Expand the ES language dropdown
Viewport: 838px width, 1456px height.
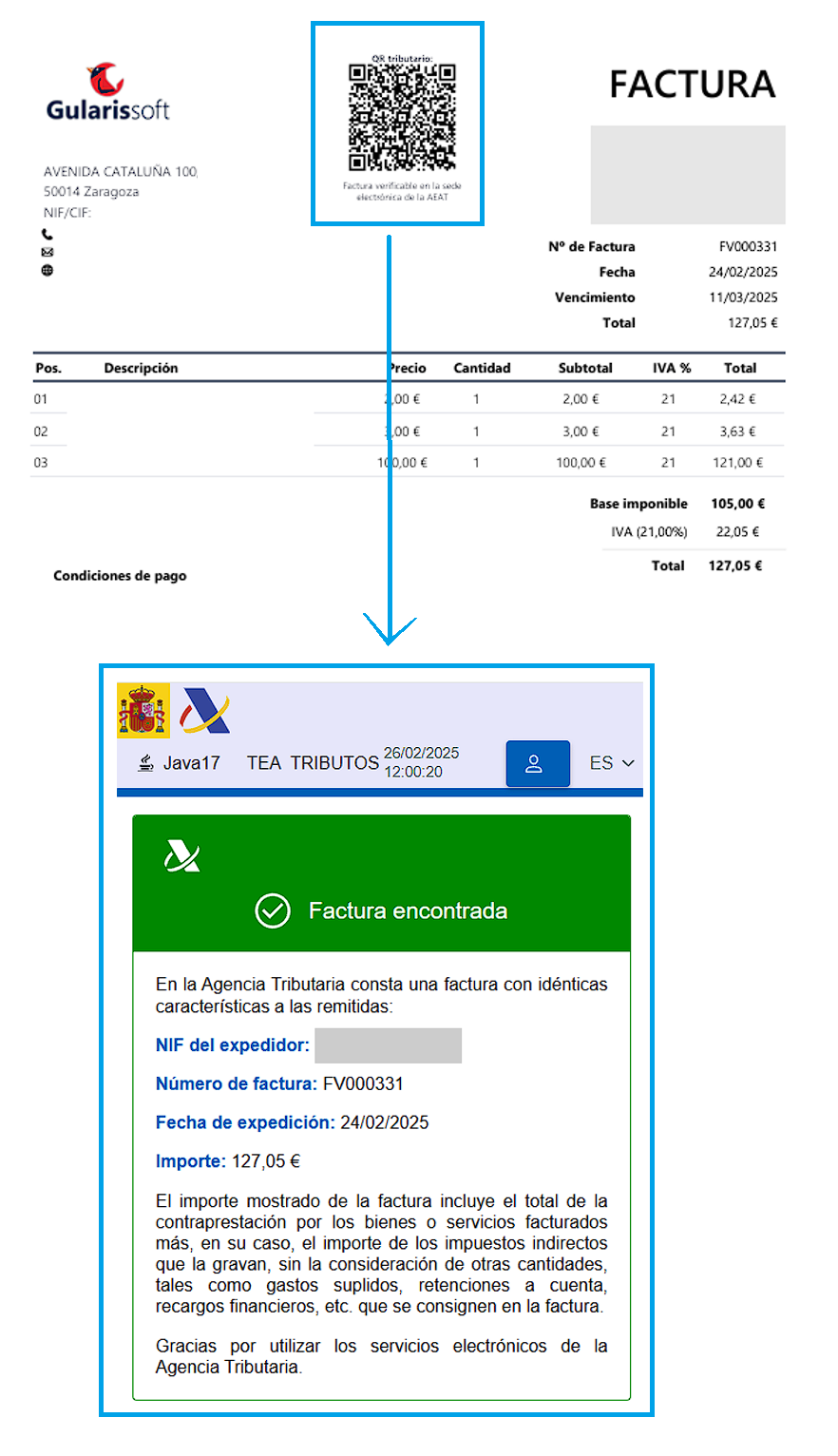612,763
